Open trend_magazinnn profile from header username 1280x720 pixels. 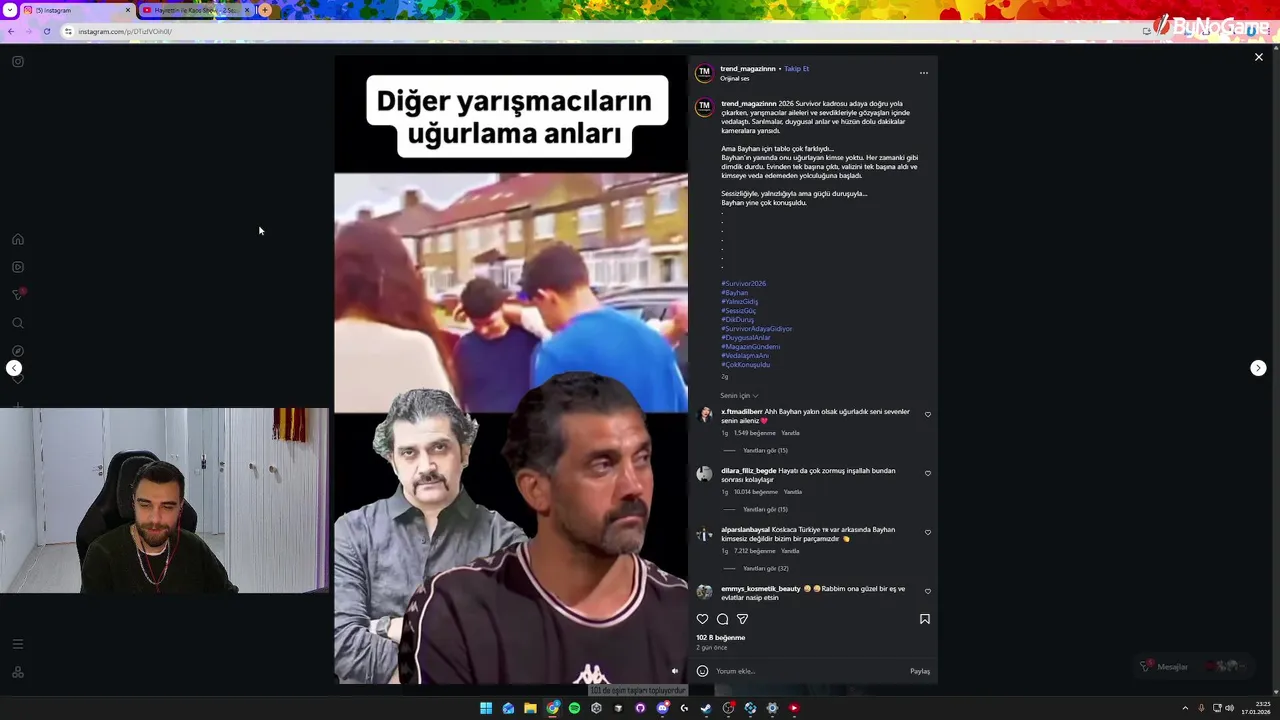tap(748, 69)
